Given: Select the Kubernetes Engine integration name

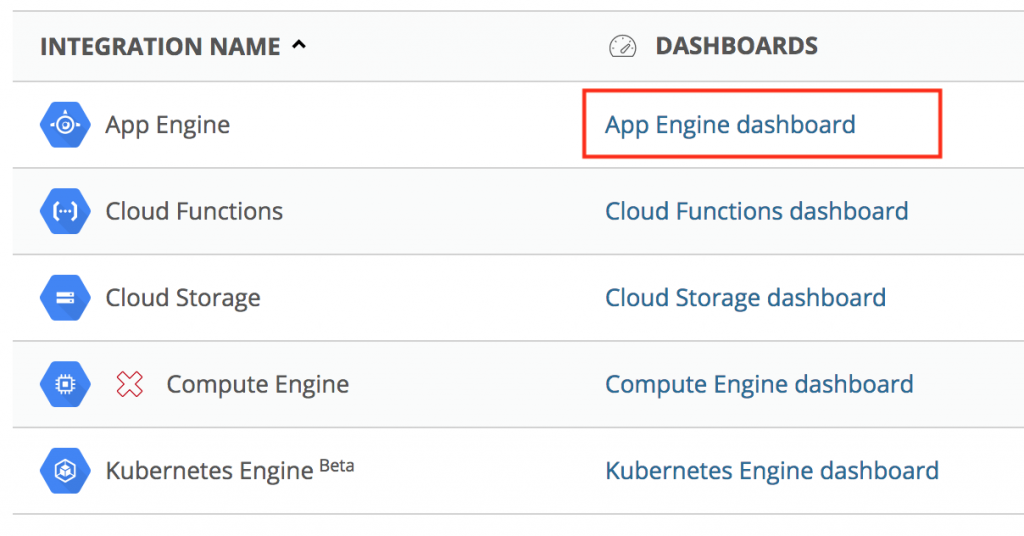Looking at the screenshot, I should point(209,471).
